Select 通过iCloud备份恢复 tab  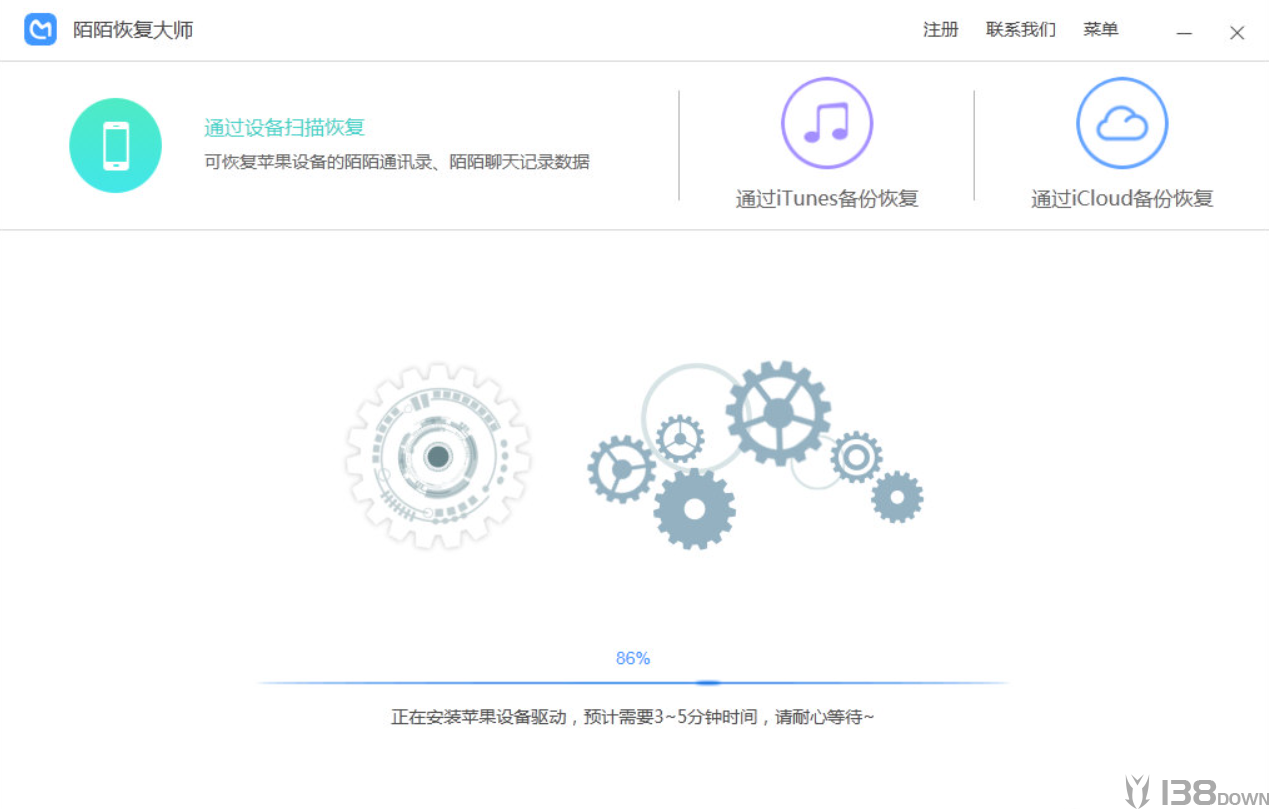(x=1122, y=198)
